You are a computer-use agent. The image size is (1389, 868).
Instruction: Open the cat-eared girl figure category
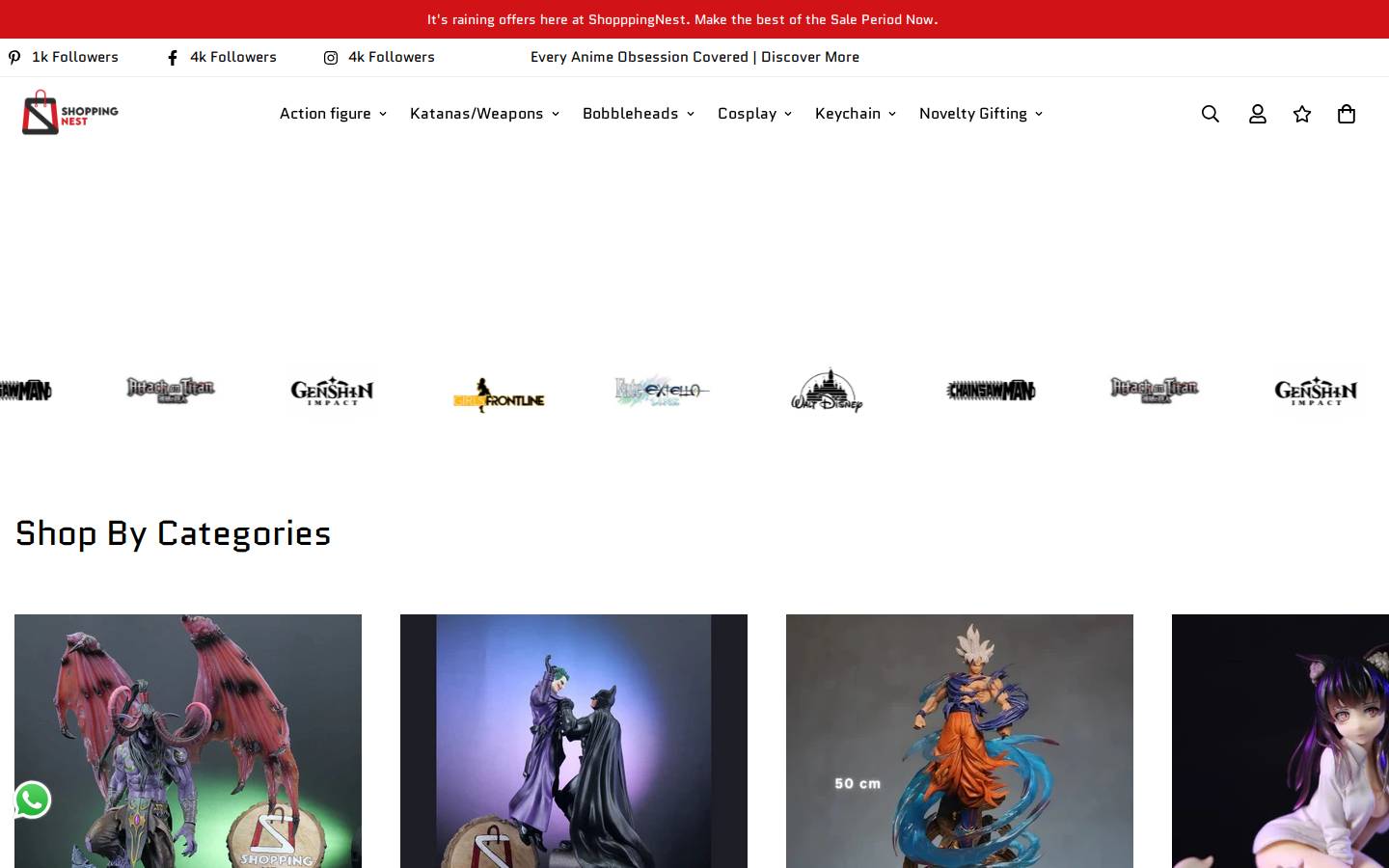coord(1280,741)
